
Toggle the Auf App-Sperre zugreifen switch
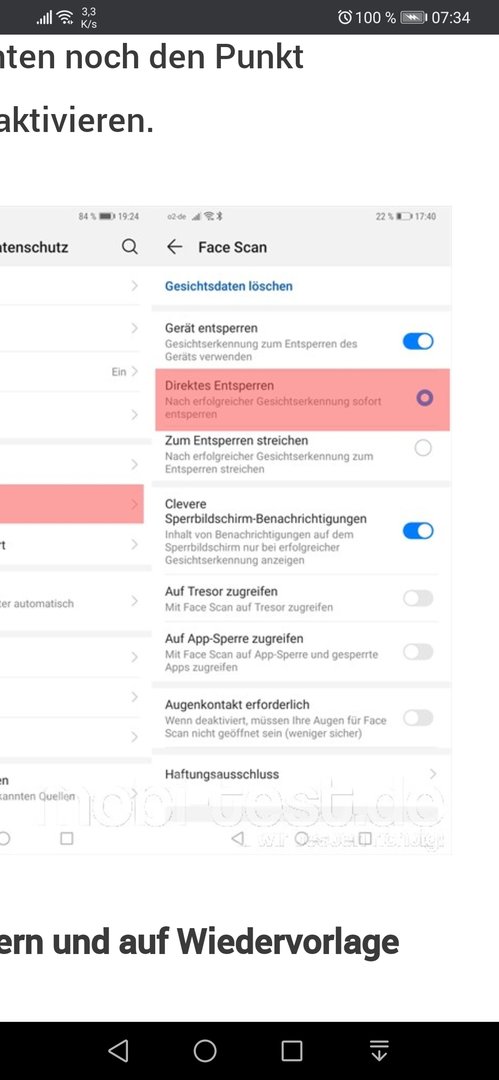[x=418, y=651]
